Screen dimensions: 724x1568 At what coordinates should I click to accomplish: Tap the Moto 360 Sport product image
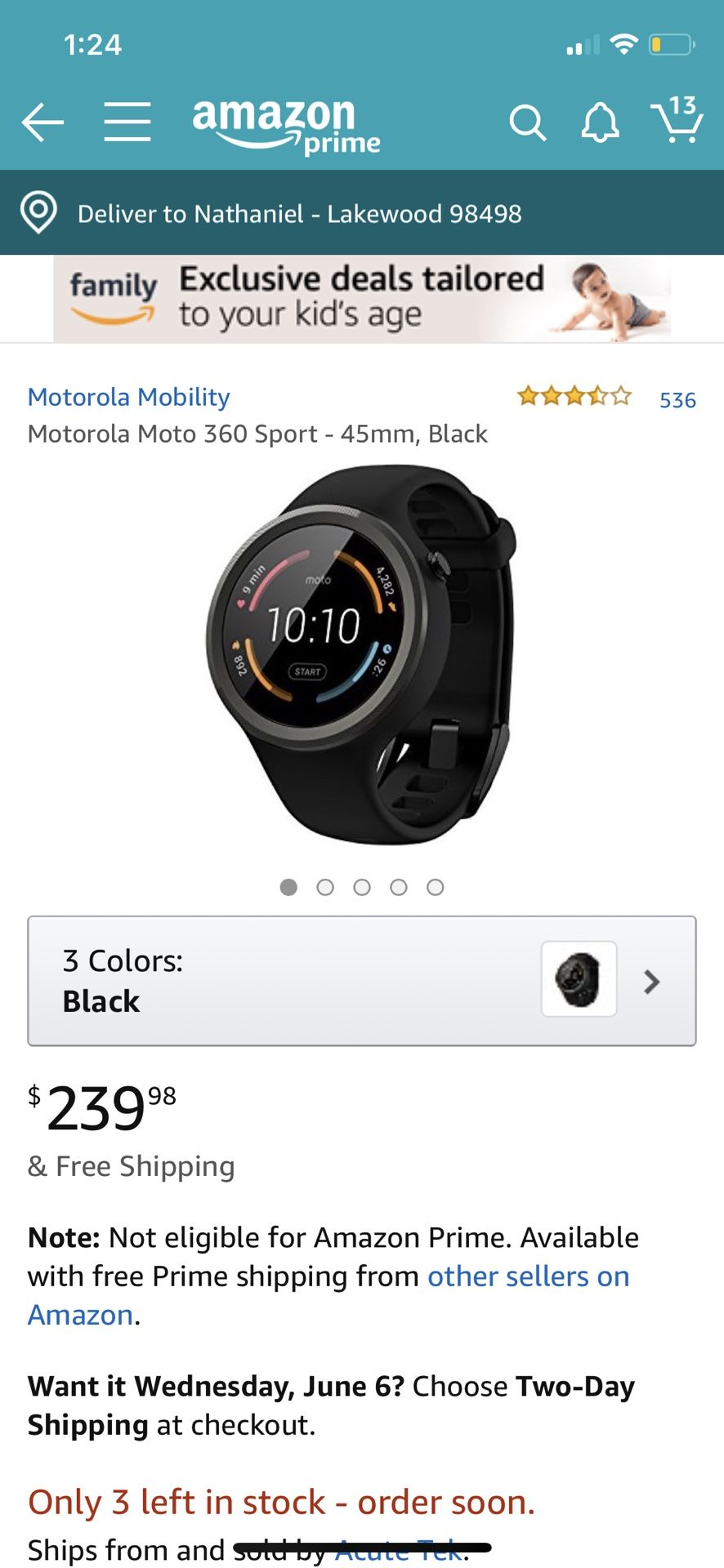[362, 653]
